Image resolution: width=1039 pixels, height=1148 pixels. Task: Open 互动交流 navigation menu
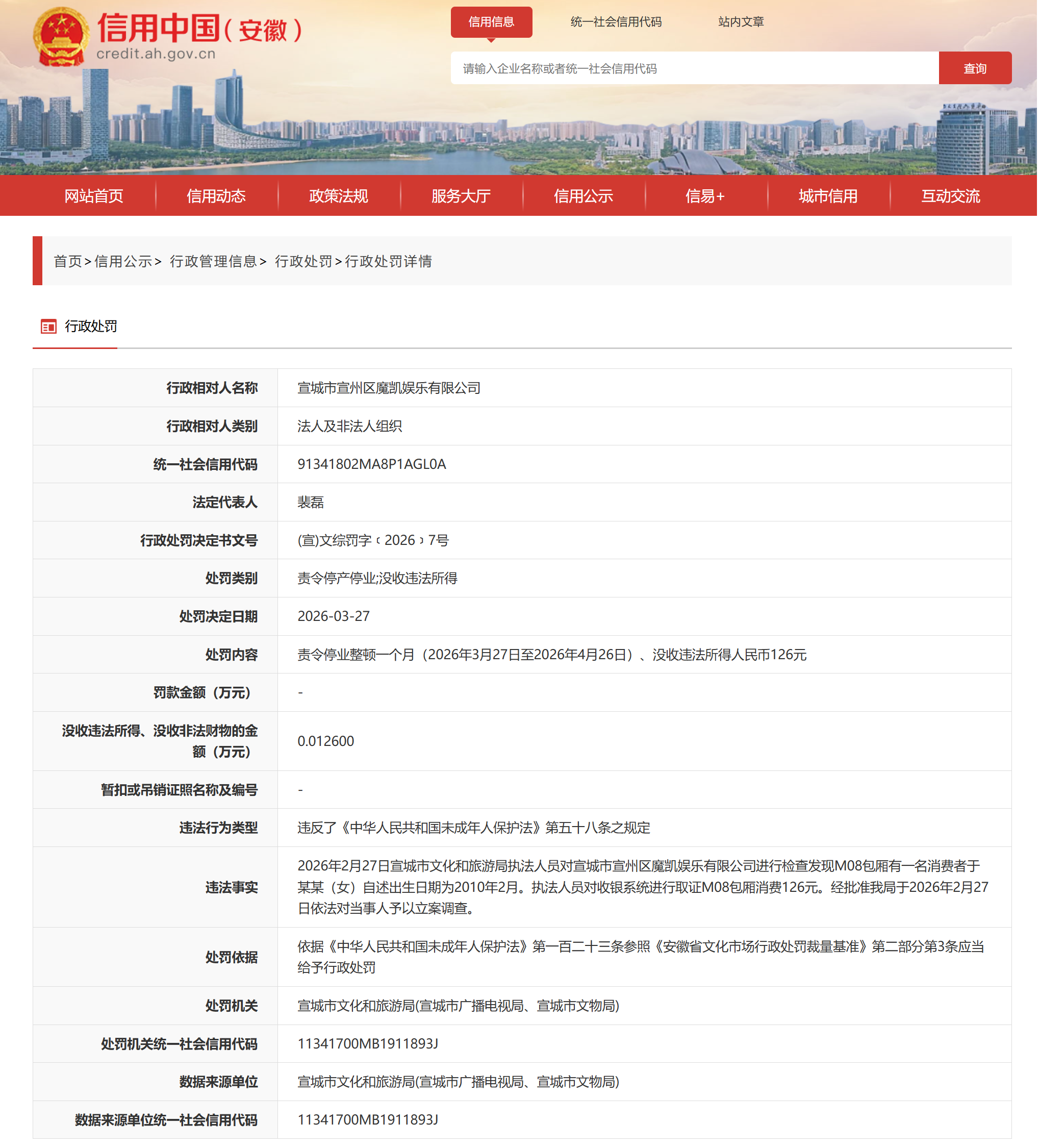tap(950, 196)
